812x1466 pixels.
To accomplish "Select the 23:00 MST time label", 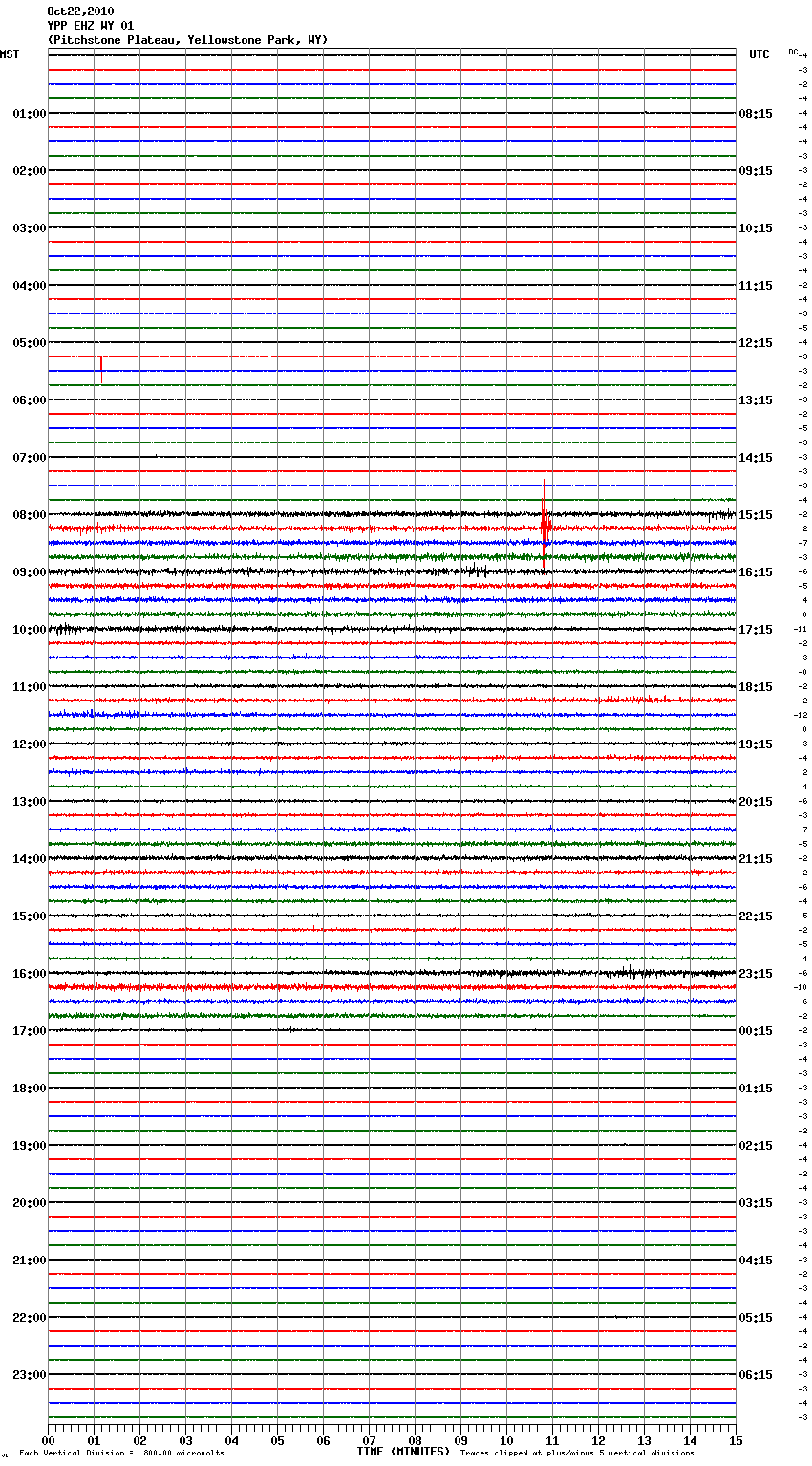I will tap(30, 1375).
